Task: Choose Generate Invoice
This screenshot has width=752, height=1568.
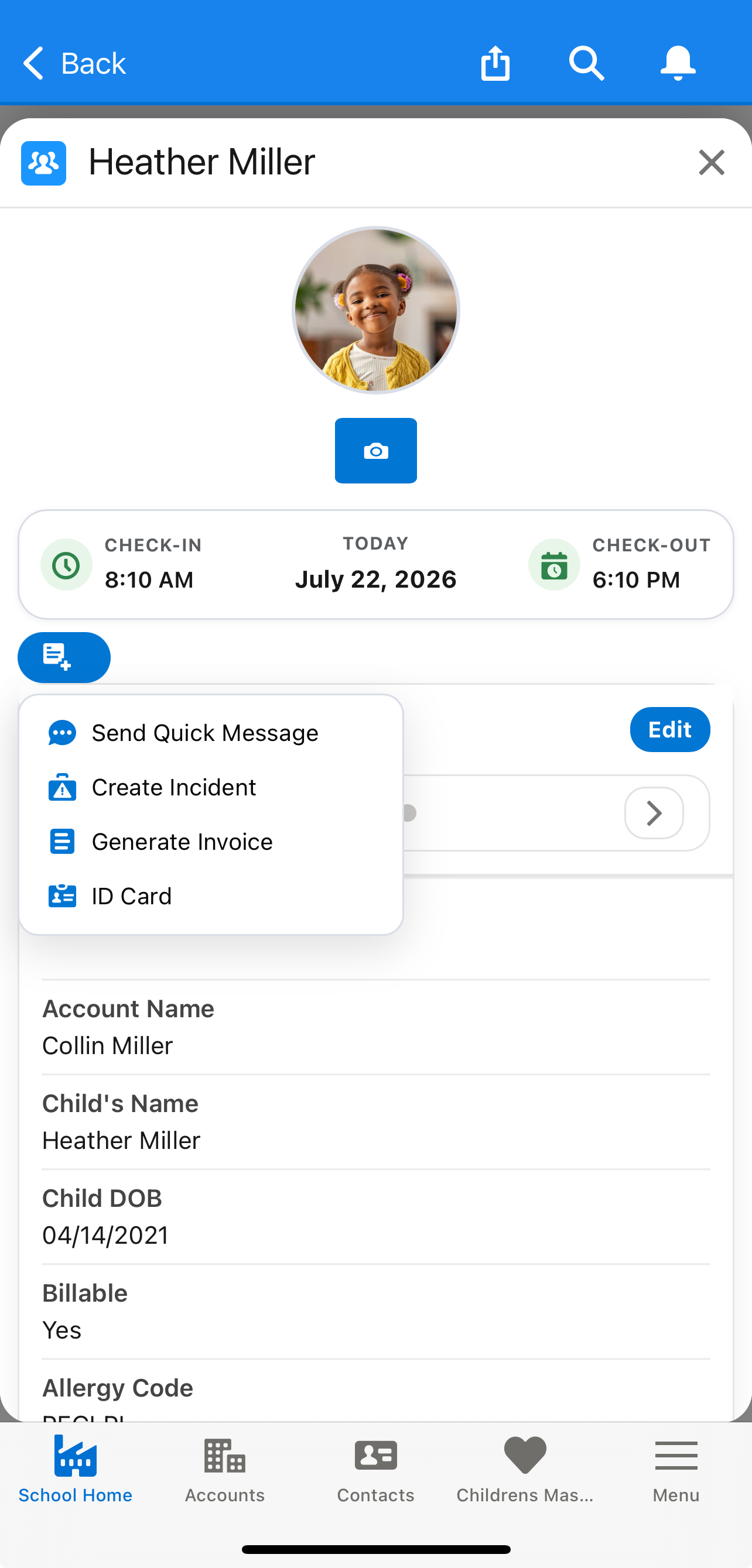Action: tap(211, 842)
